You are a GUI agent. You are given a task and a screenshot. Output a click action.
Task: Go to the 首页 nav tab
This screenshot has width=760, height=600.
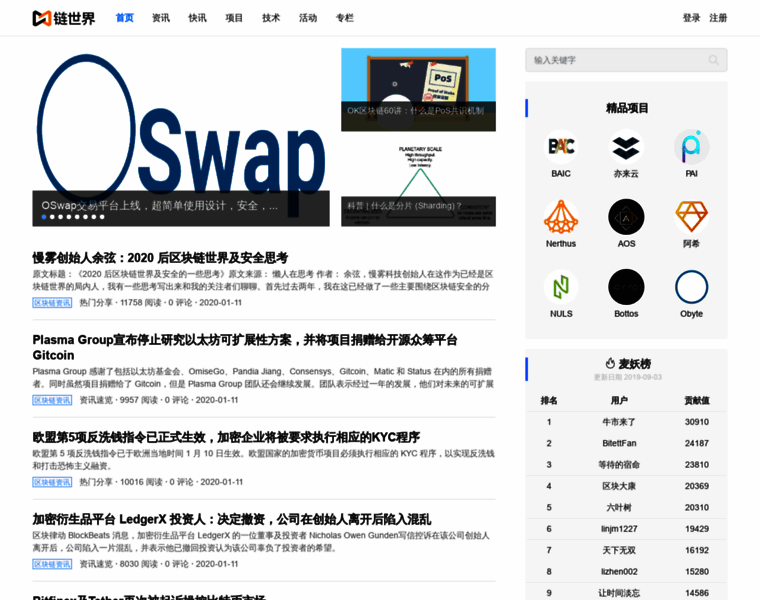[x=125, y=18]
